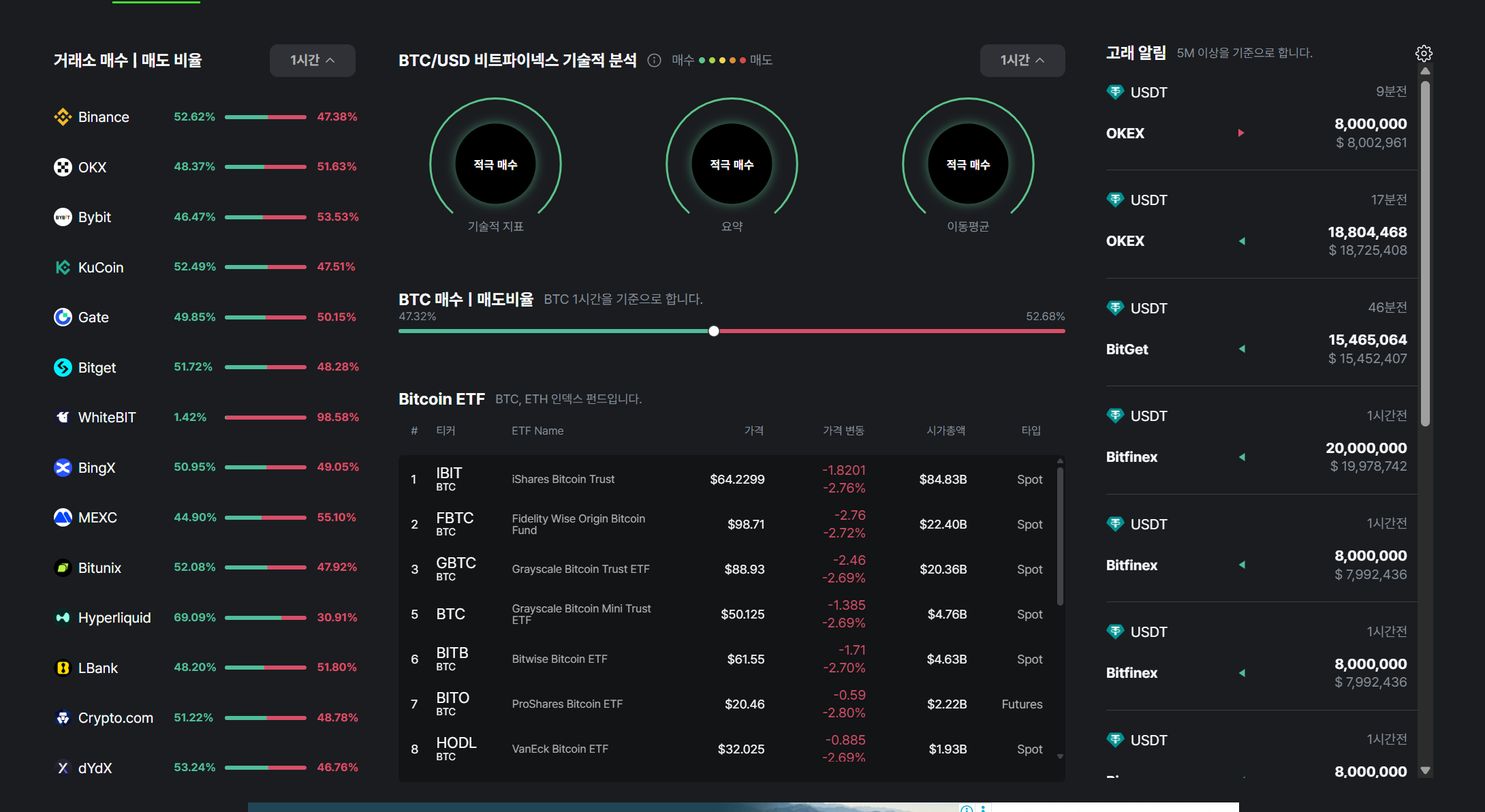
Task: Click the OKX exchange icon
Action: click(x=63, y=168)
